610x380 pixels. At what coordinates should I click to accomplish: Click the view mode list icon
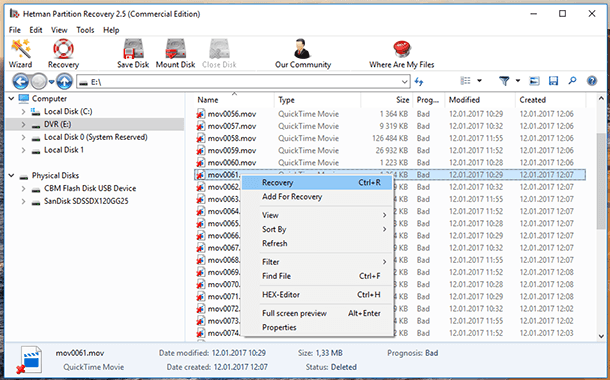pyautogui.click(x=466, y=81)
